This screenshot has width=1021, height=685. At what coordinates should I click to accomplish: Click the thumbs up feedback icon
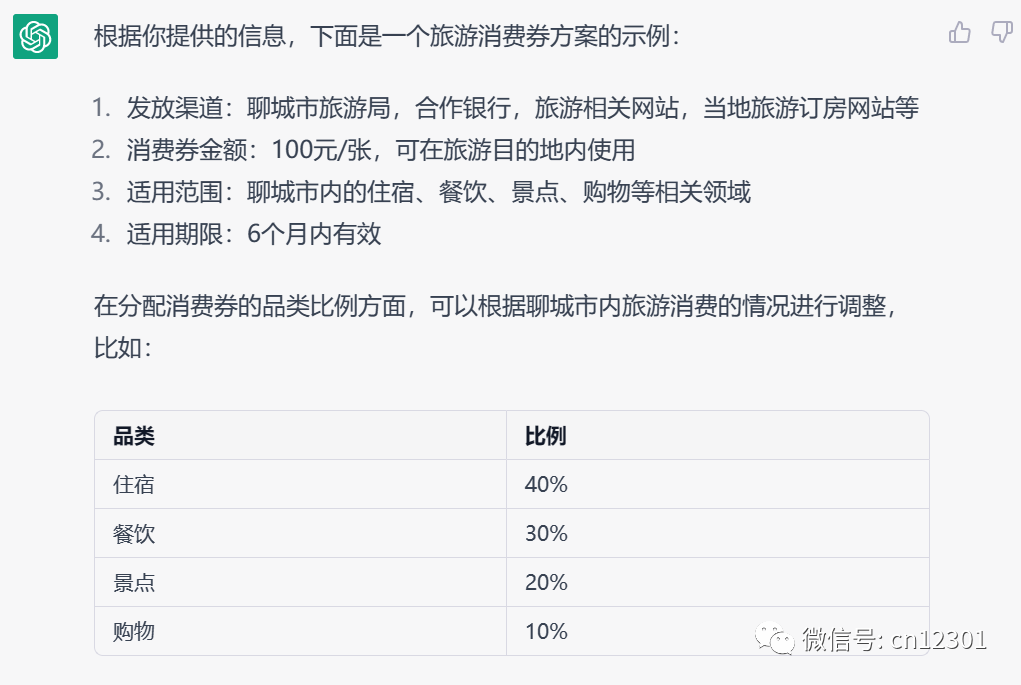click(959, 32)
